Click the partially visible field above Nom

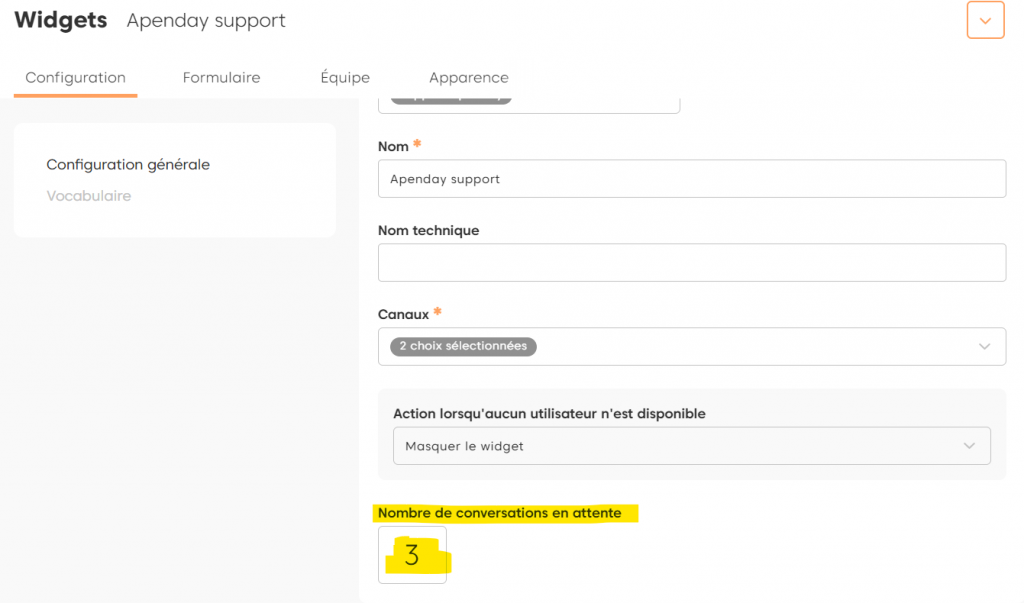[529, 103]
